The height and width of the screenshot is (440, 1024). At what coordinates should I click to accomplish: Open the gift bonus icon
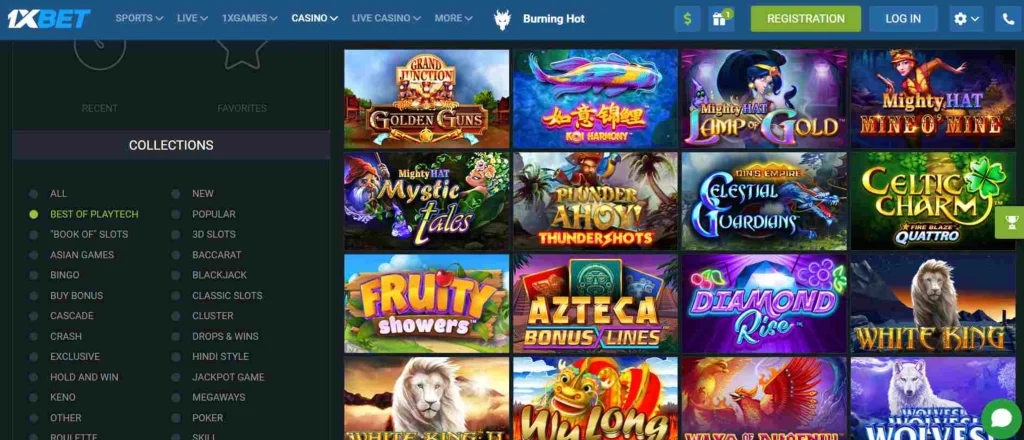(721, 19)
